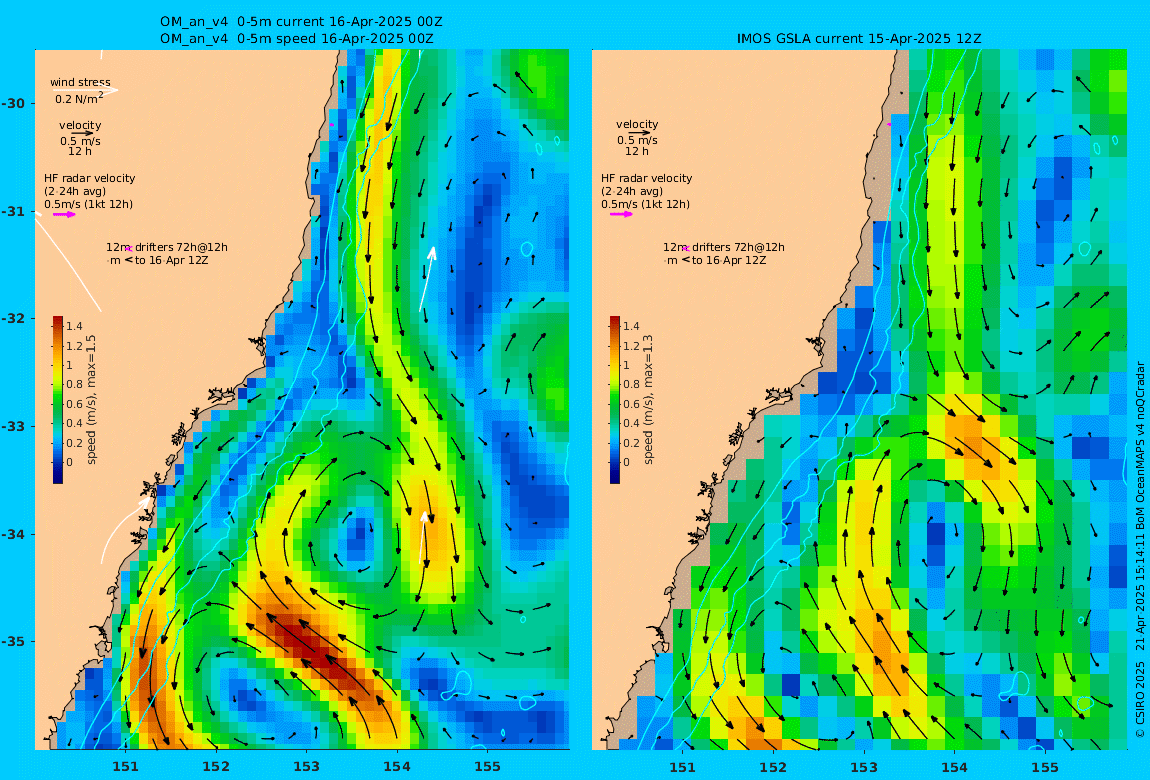Click the -30 latitude axis label
Viewport: 1150px width, 780px height.
point(12,103)
